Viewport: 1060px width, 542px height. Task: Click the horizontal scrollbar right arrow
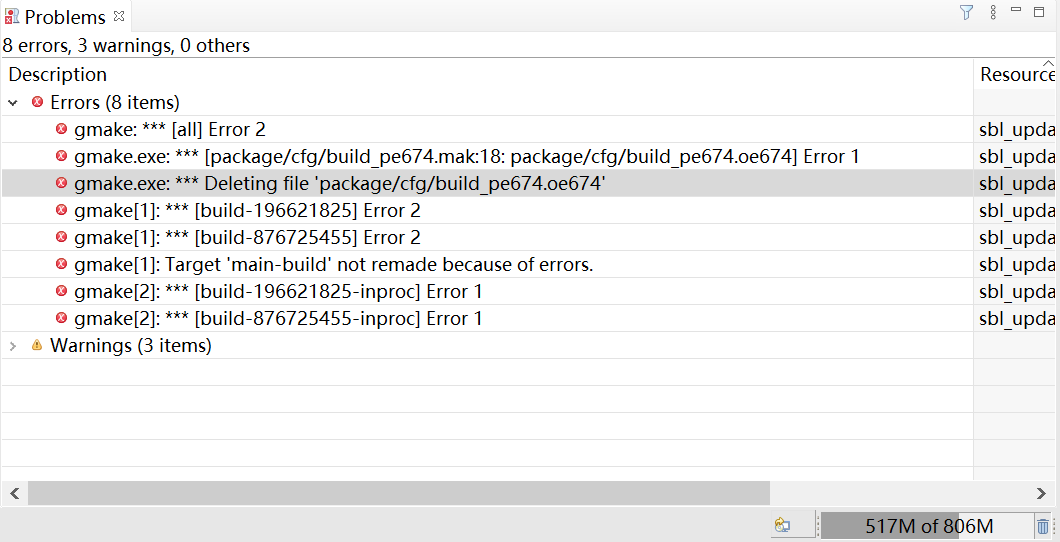click(x=1041, y=493)
